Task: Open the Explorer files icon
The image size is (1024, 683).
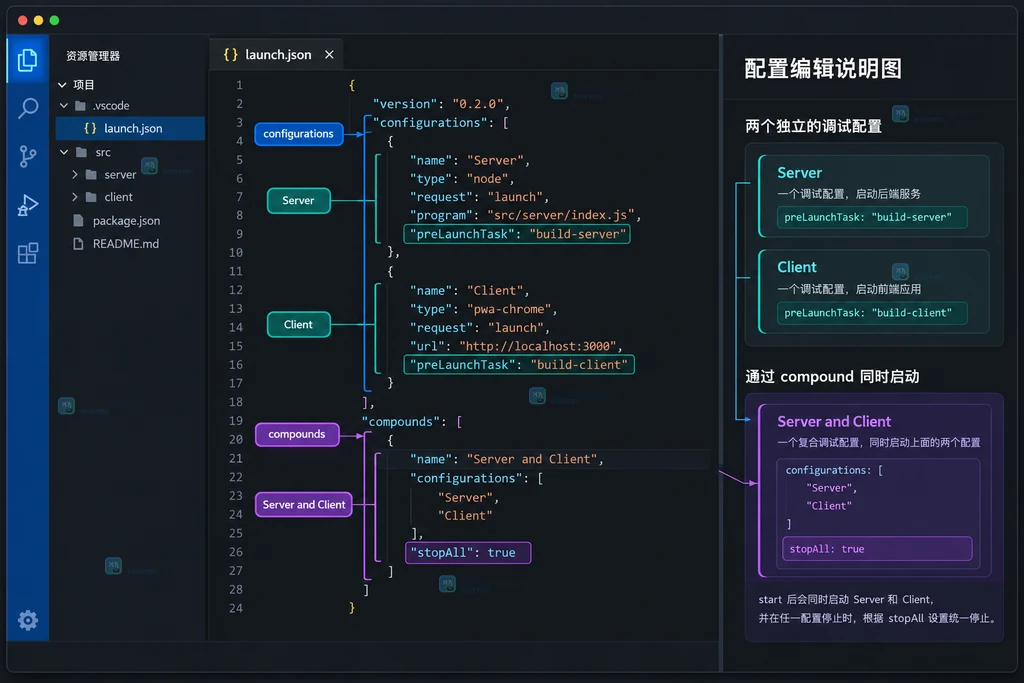Action: tap(27, 60)
